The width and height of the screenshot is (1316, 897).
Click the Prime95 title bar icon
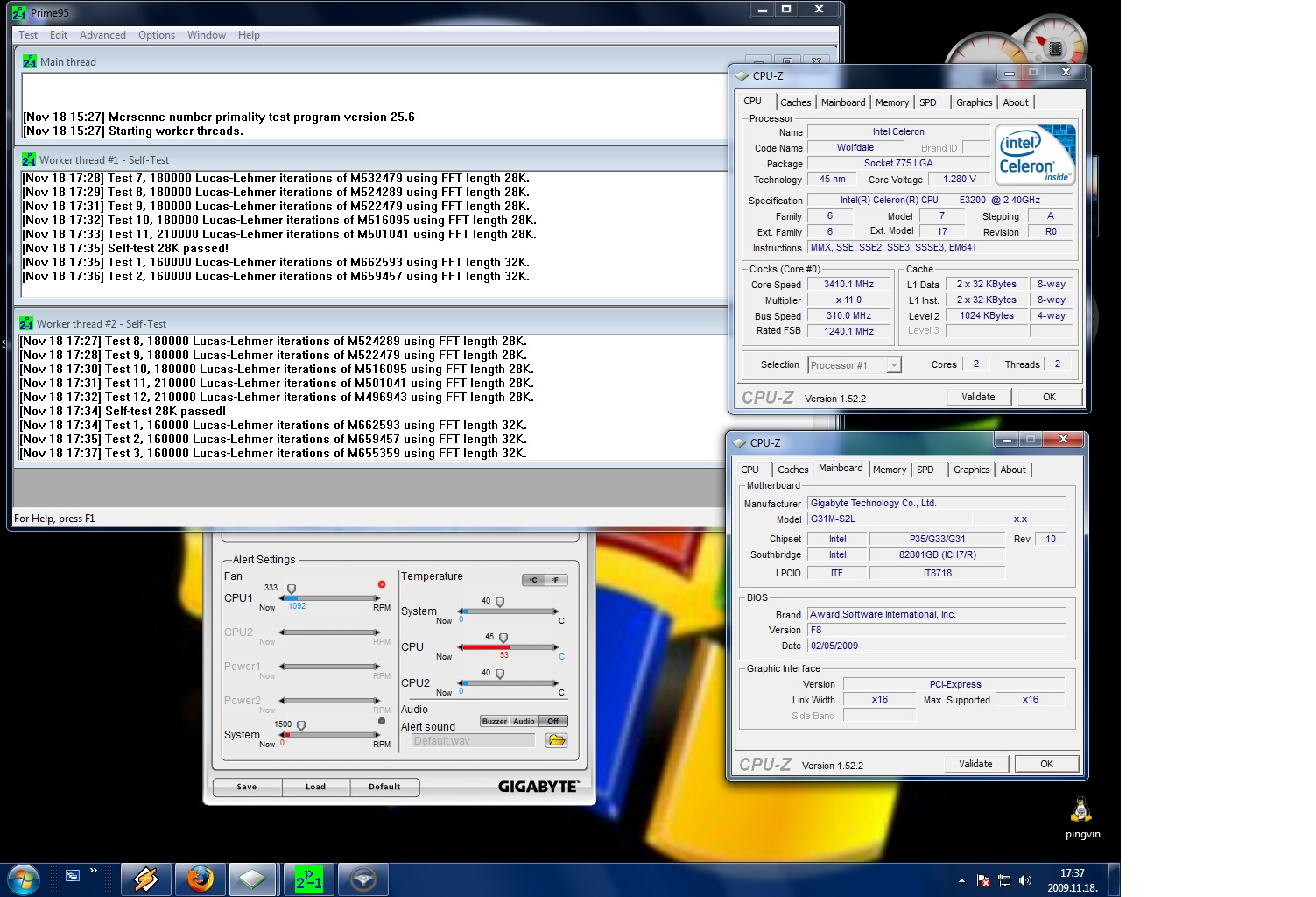19,12
